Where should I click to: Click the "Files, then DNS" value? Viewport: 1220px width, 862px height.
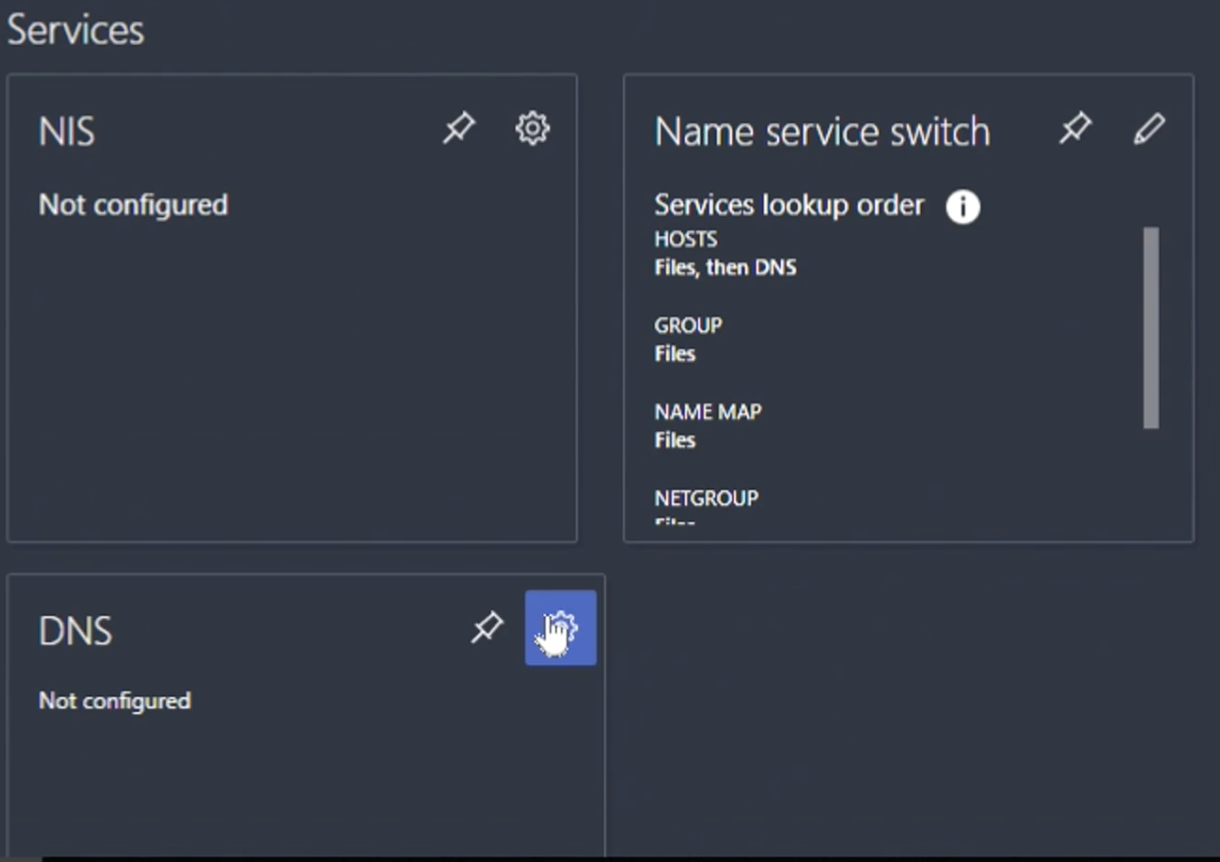coord(725,267)
